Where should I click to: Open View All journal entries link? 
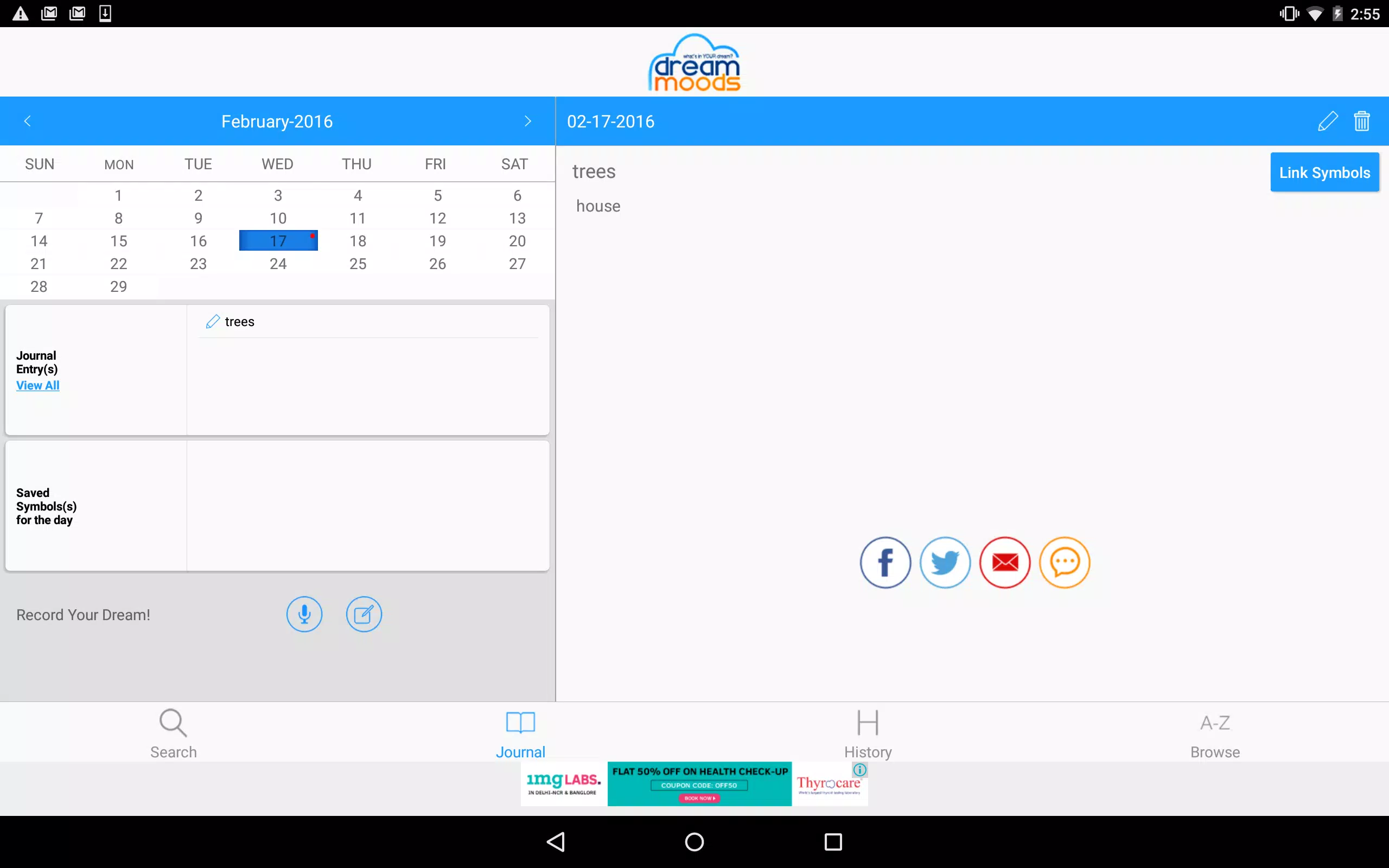(x=38, y=385)
